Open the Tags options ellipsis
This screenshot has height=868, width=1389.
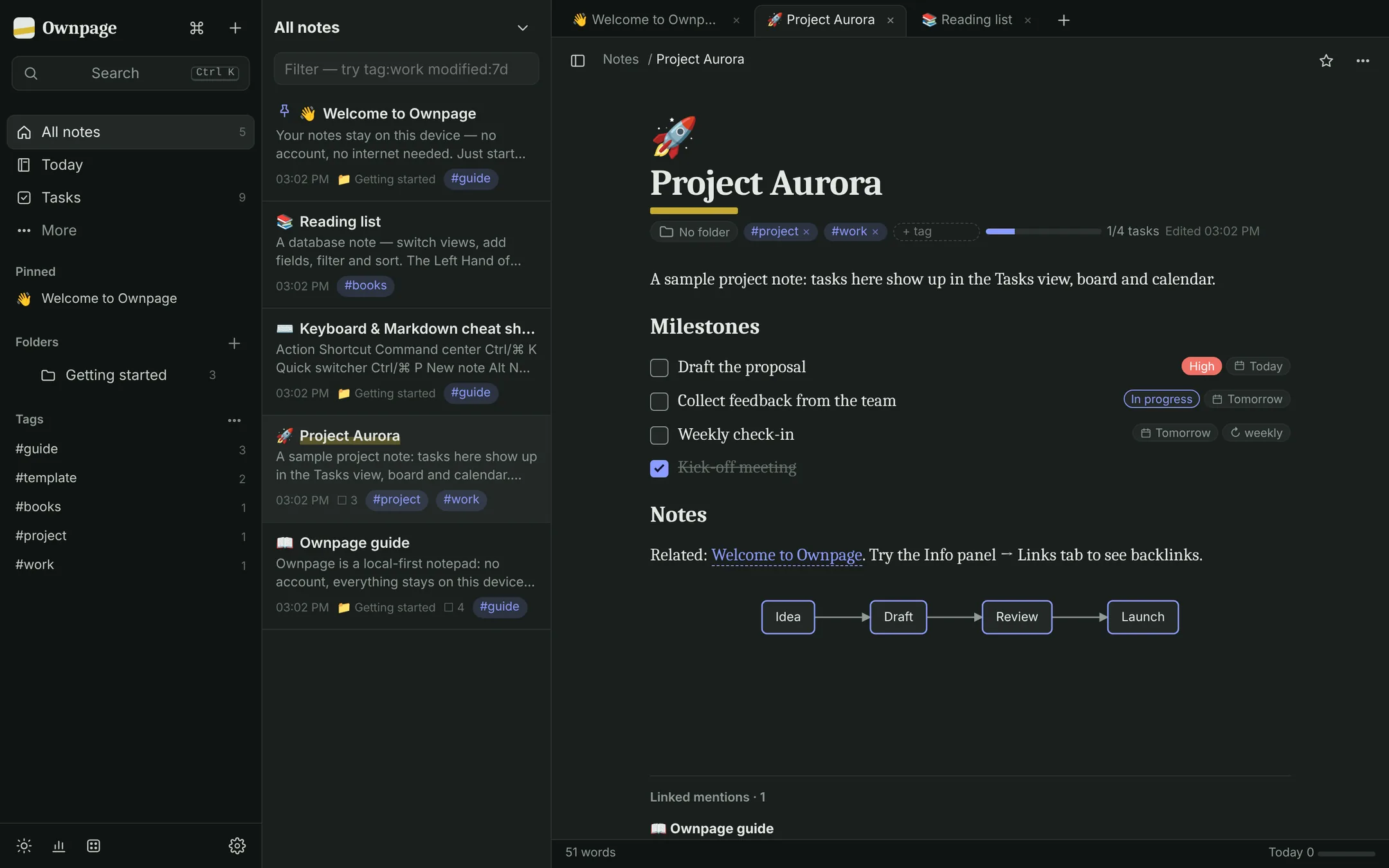[234, 420]
